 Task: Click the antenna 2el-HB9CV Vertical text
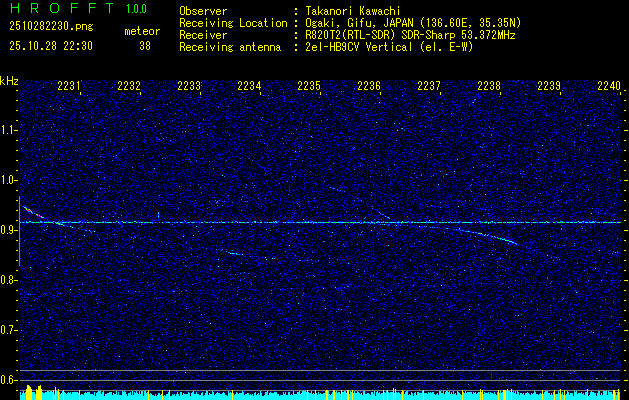390,47
